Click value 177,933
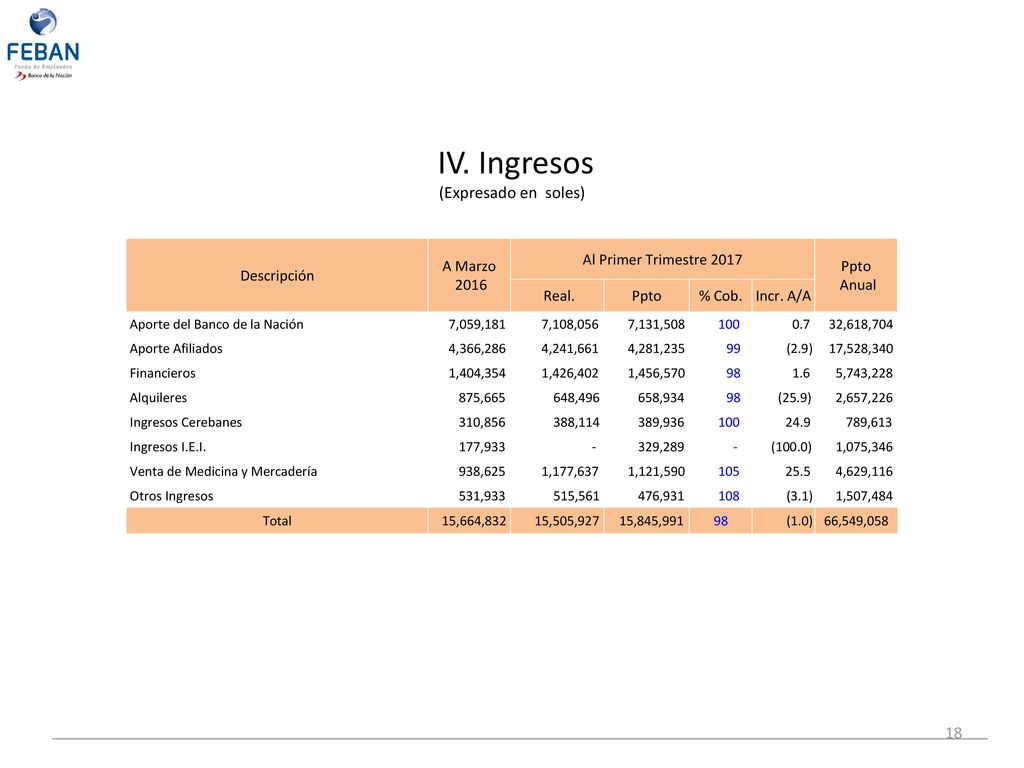 point(482,447)
